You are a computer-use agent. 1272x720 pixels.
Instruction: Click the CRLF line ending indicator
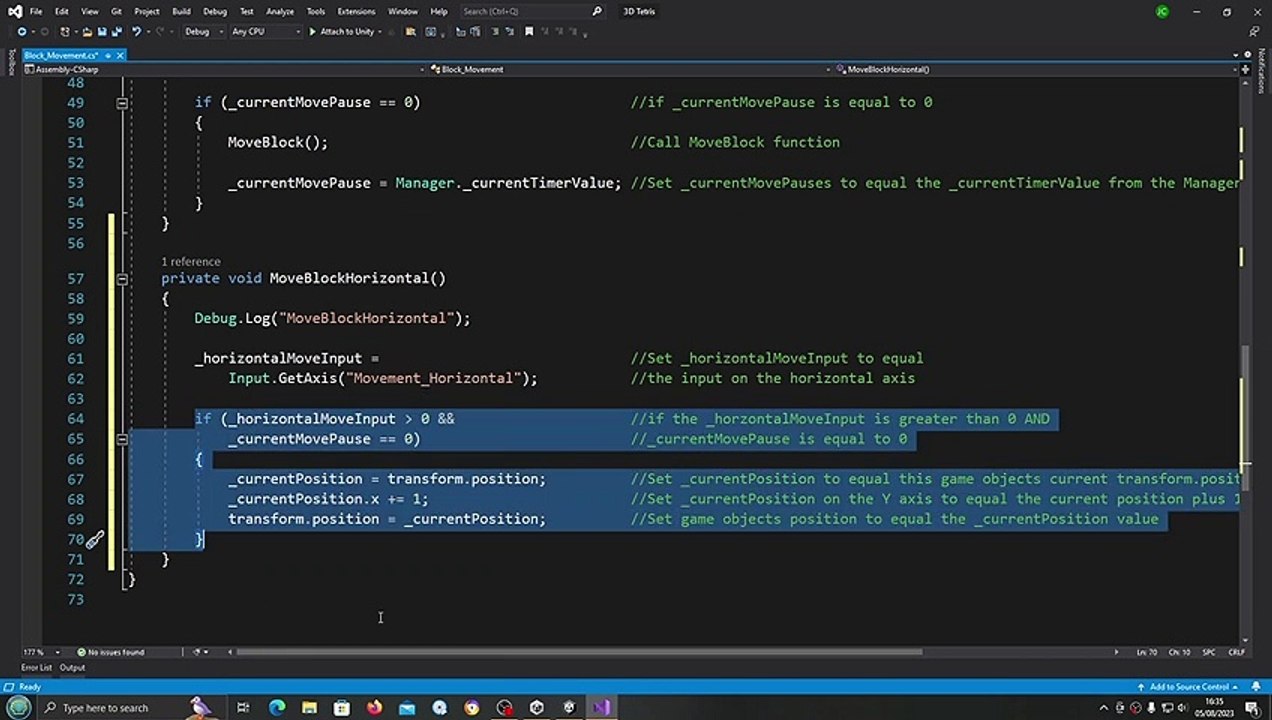(x=1236, y=652)
